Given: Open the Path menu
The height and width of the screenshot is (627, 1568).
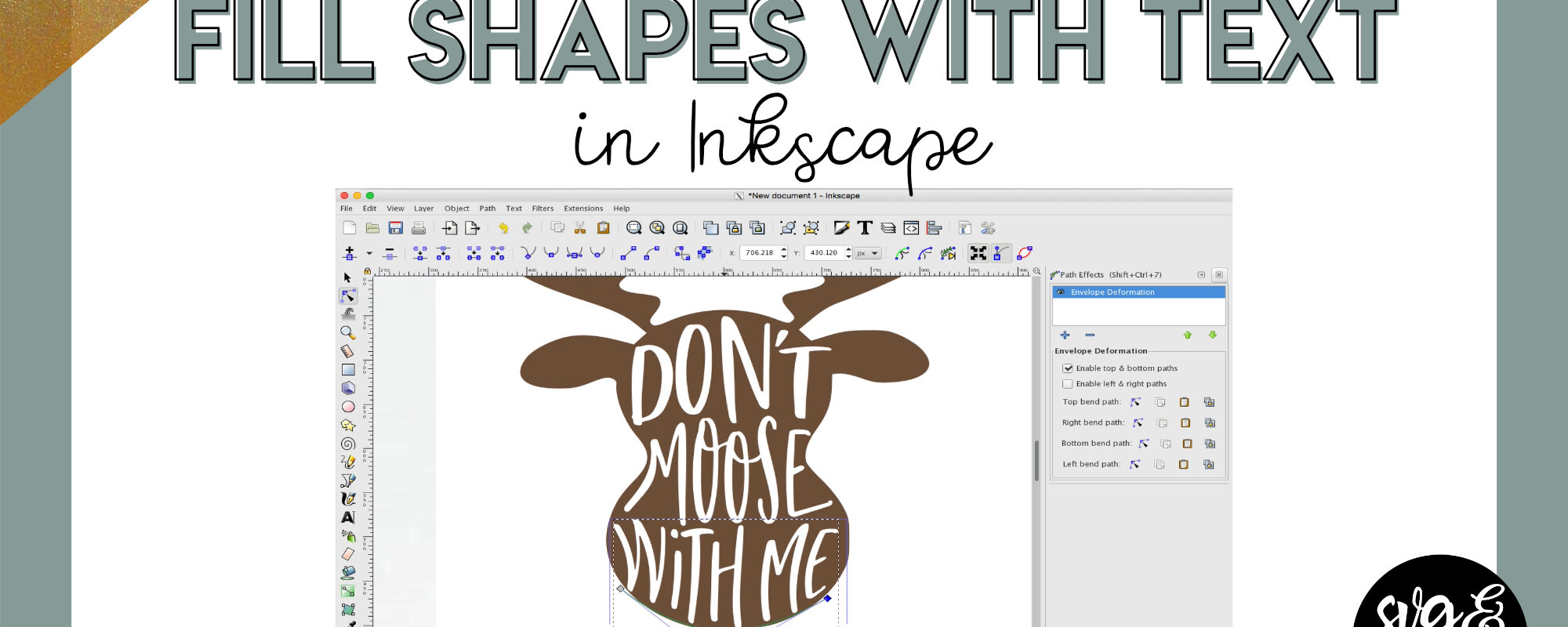Looking at the screenshot, I should [x=488, y=208].
